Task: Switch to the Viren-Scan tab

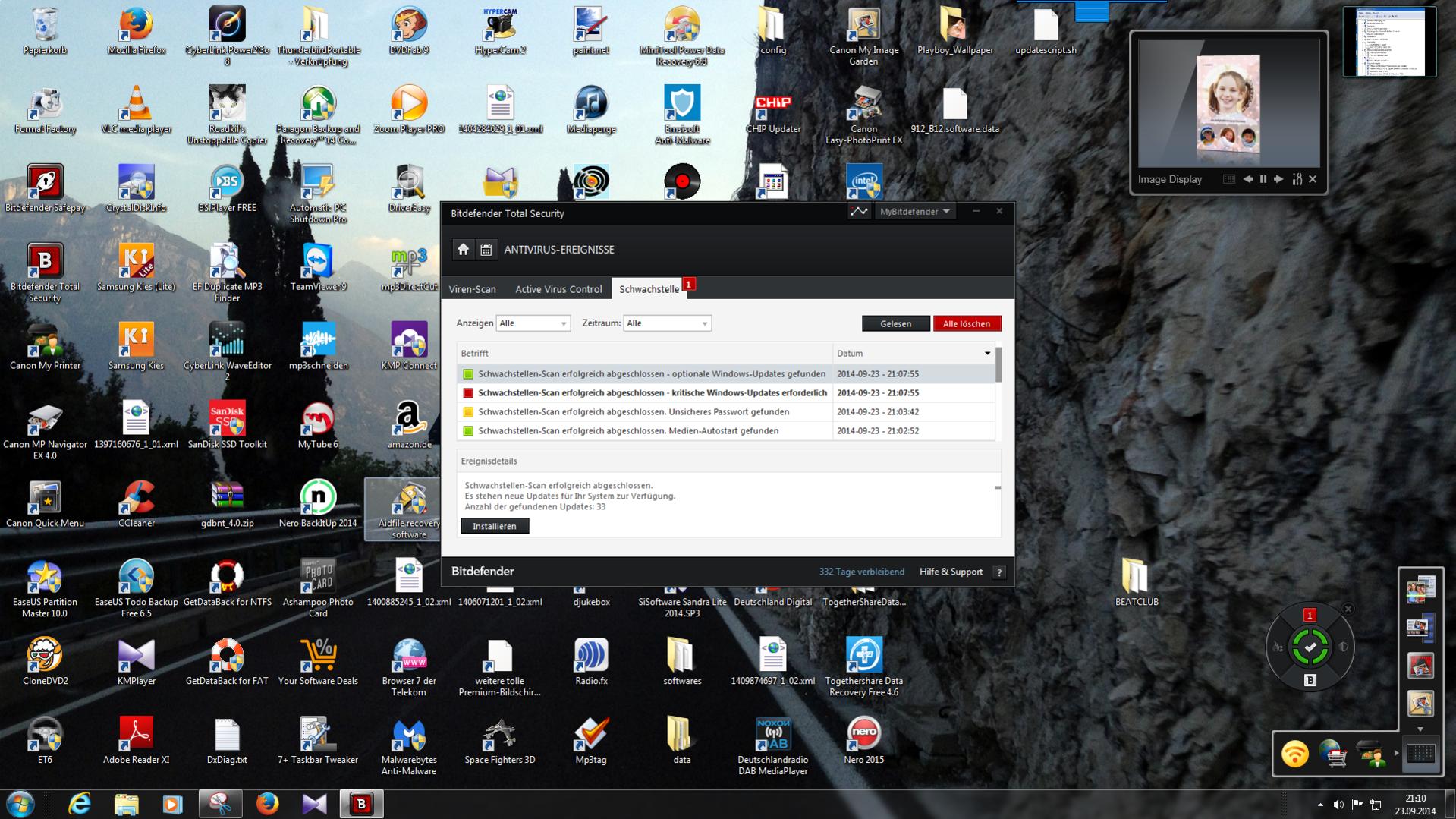Action: point(472,289)
